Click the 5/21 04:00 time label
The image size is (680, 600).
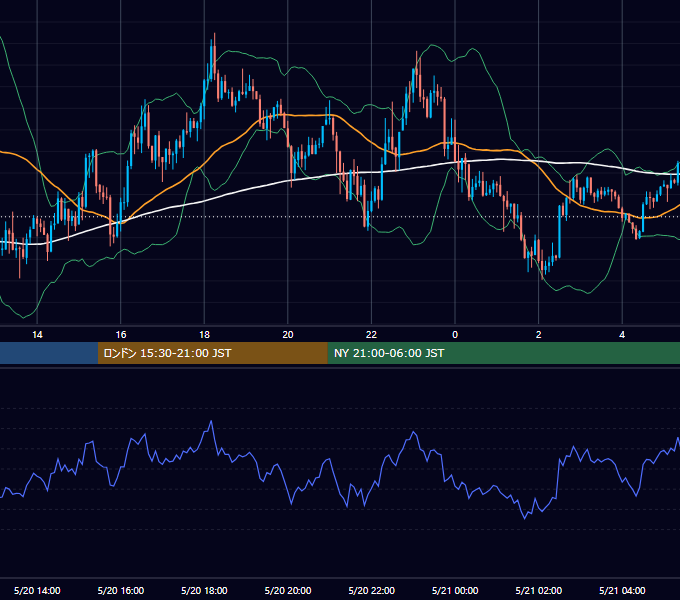point(622,590)
